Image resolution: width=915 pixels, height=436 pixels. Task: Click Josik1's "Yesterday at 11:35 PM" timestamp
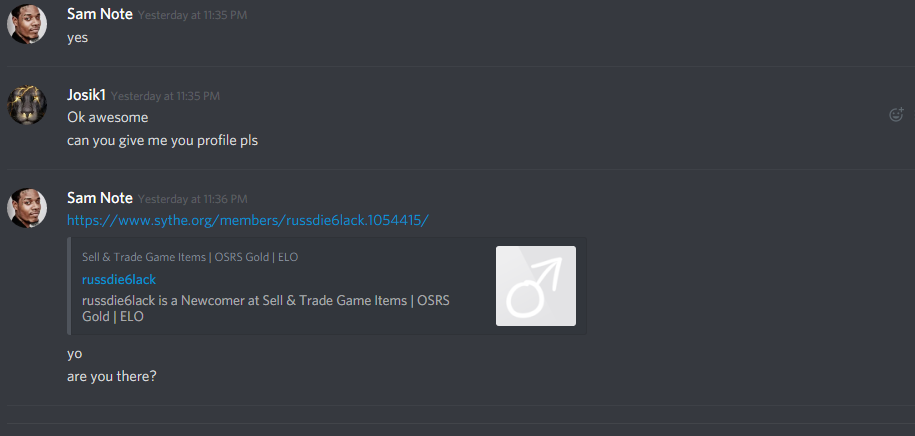point(165,96)
